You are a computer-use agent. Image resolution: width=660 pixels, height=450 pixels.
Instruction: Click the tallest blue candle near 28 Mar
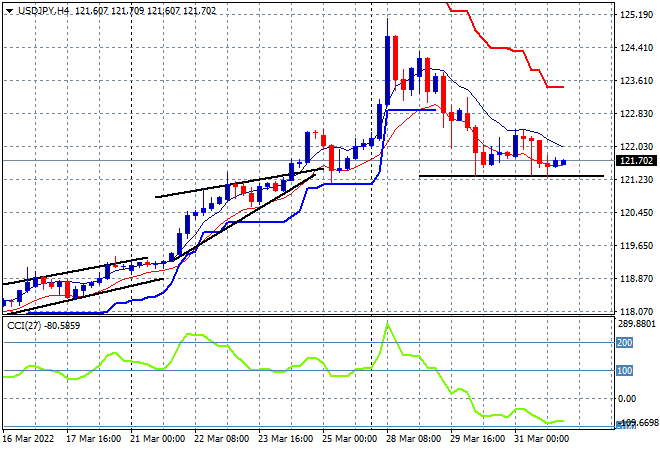click(387, 70)
